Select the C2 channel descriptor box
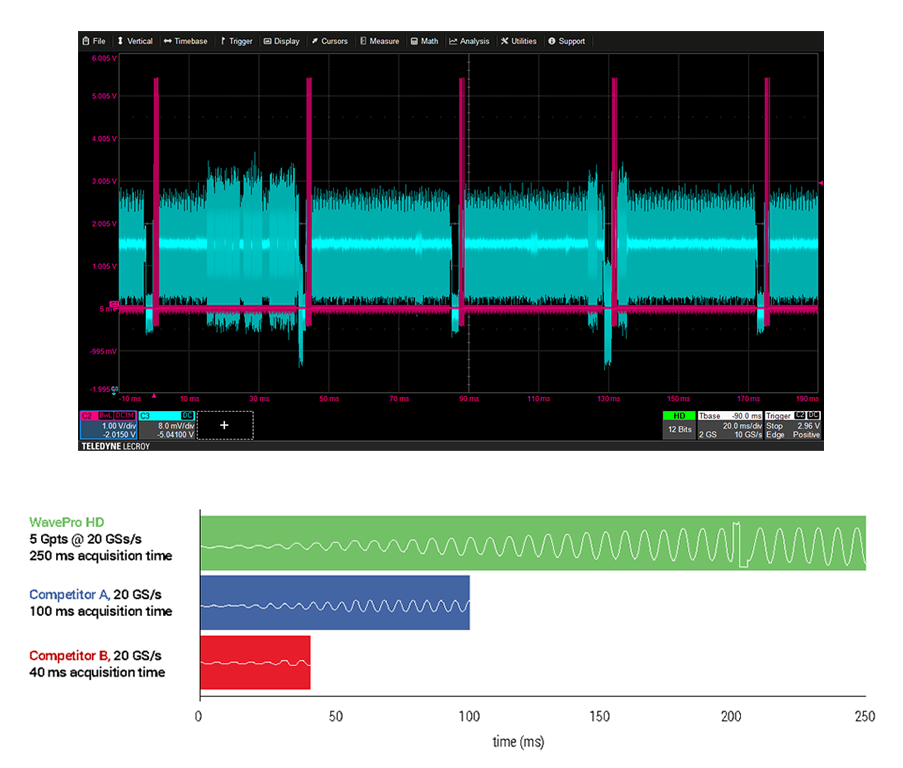The height and width of the screenshot is (768, 903). coord(108,424)
